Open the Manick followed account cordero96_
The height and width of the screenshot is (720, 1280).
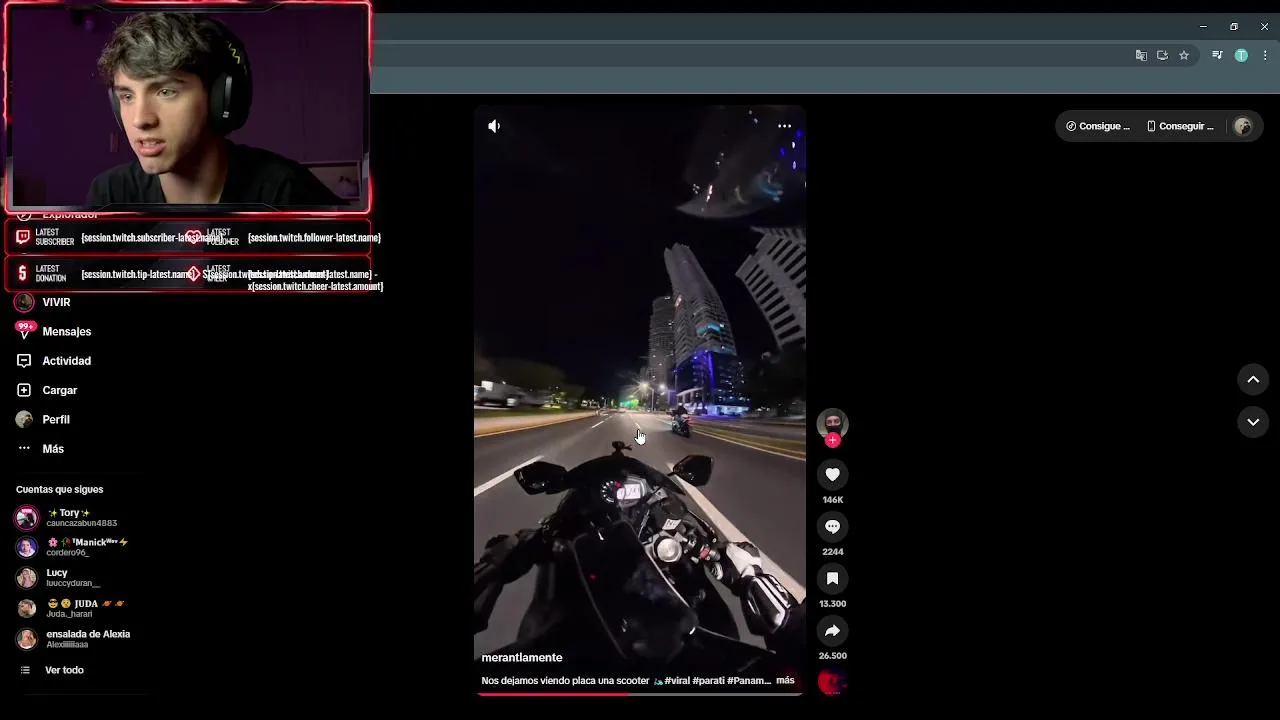pyautogui.click(x=80, y=547)
